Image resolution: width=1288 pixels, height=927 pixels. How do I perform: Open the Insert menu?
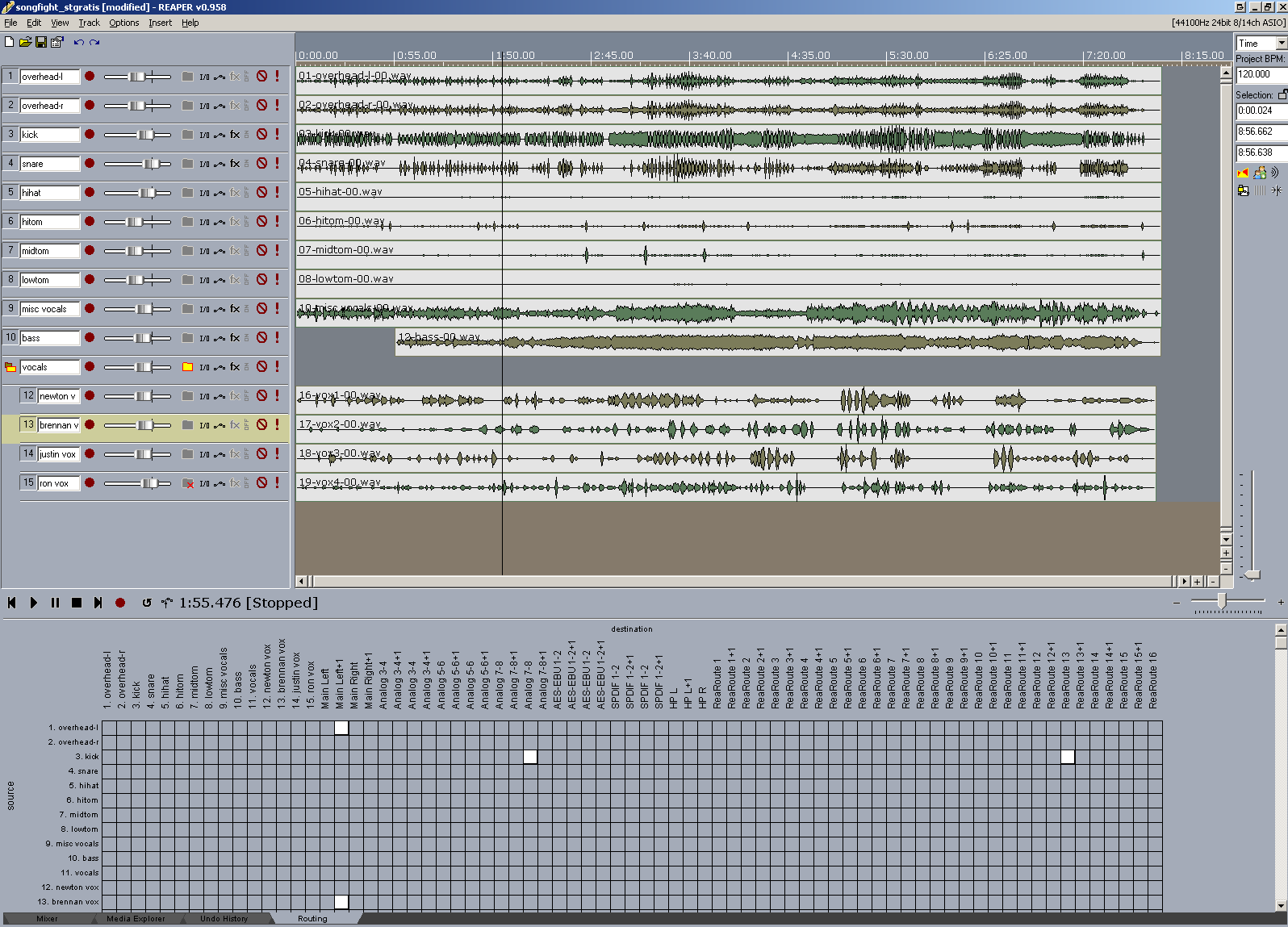pos(160,23)
